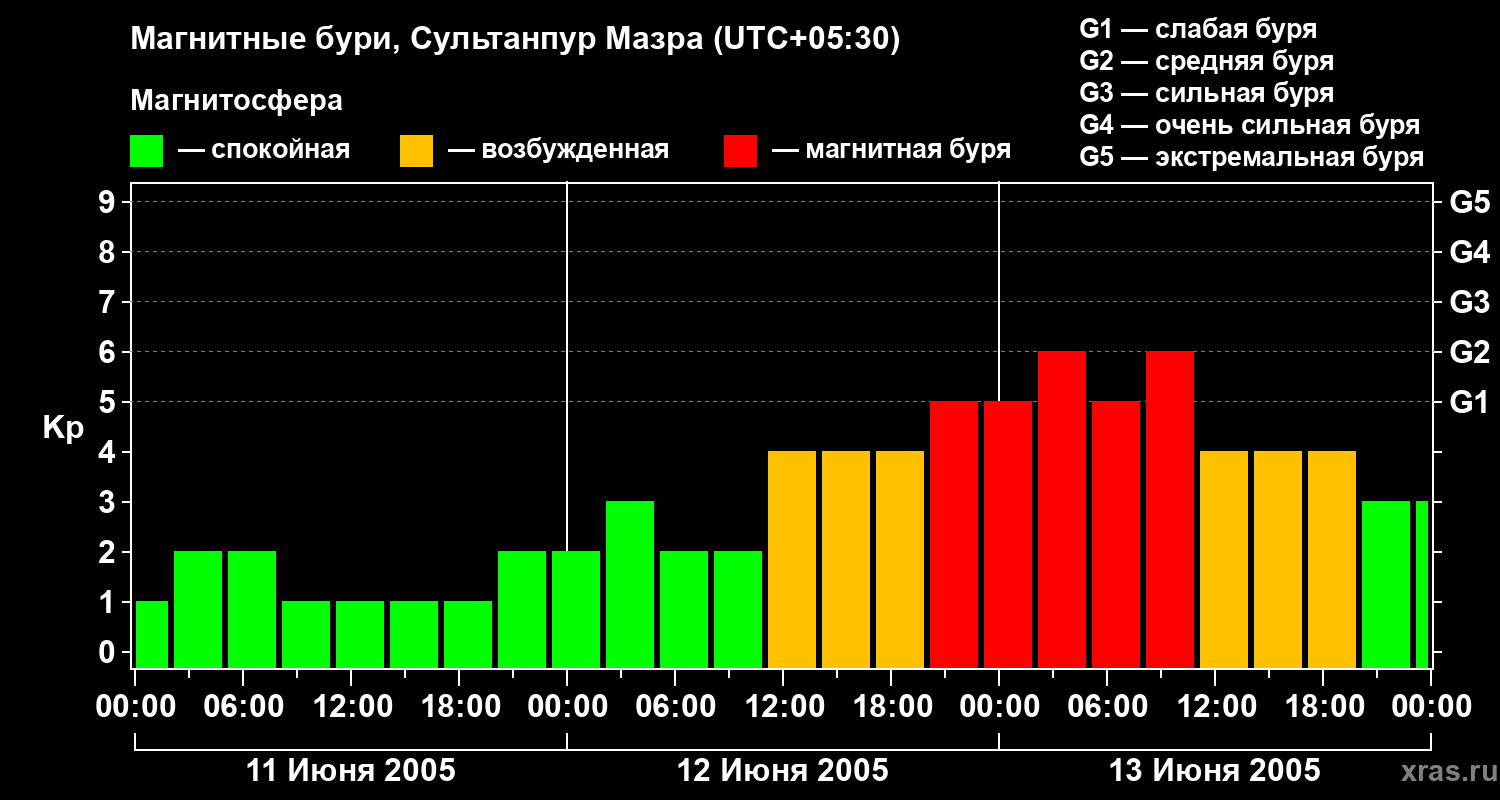Click the red Kp 5 bar before midnight 12 June
This screenshot has width=1500, height=800.
954,534
